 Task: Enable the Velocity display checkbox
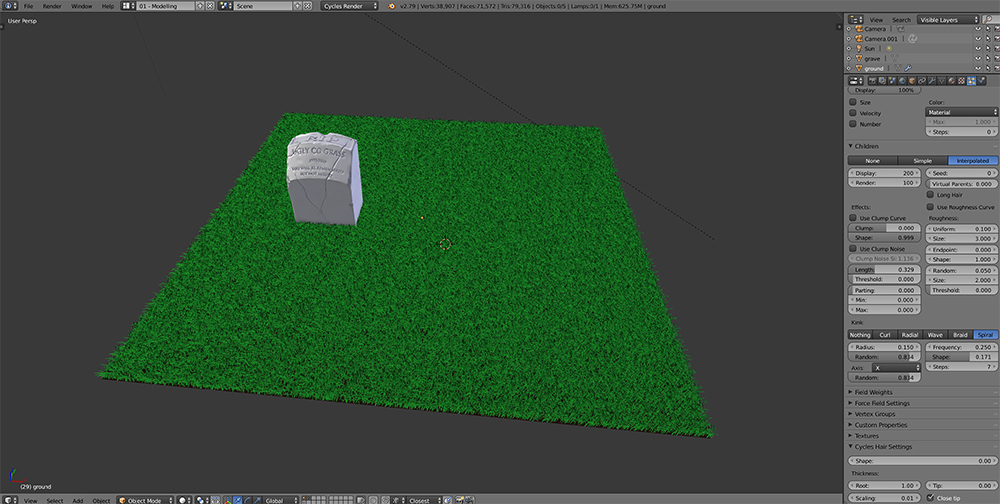[x=853, y=113]
